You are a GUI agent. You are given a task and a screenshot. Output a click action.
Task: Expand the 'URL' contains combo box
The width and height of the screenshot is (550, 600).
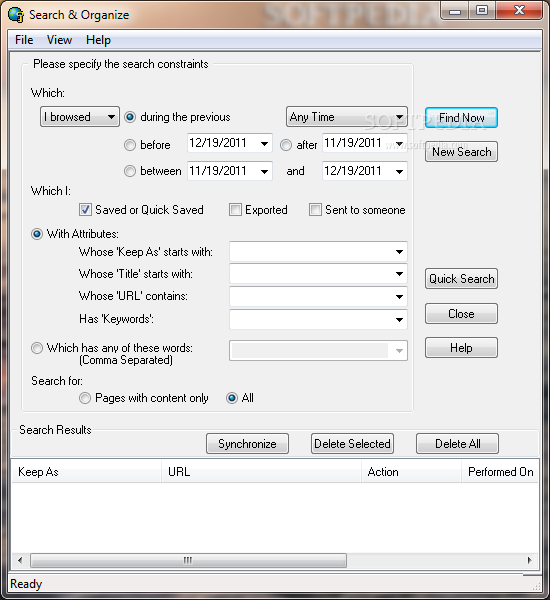[399, 297]
